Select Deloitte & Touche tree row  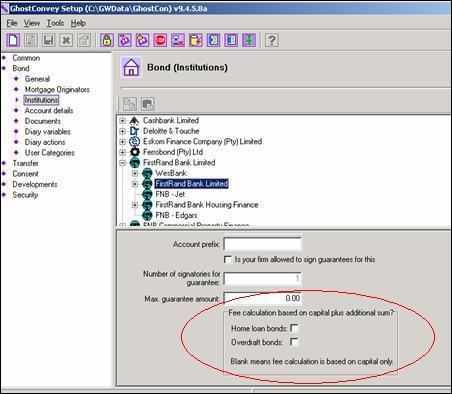coord(171,131)
